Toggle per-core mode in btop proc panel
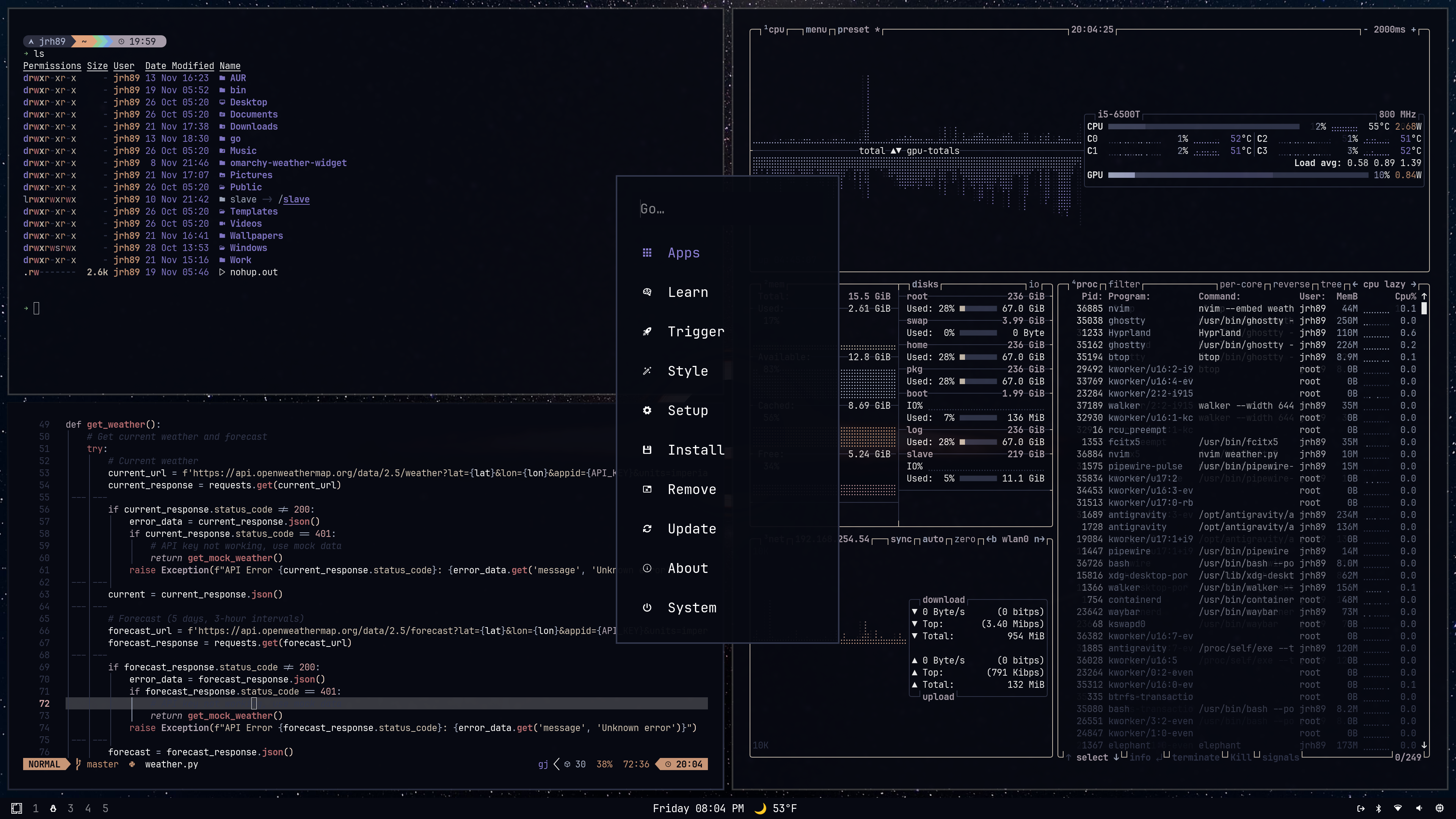This screenshot has height=819, width=1456. point(1240,284)
